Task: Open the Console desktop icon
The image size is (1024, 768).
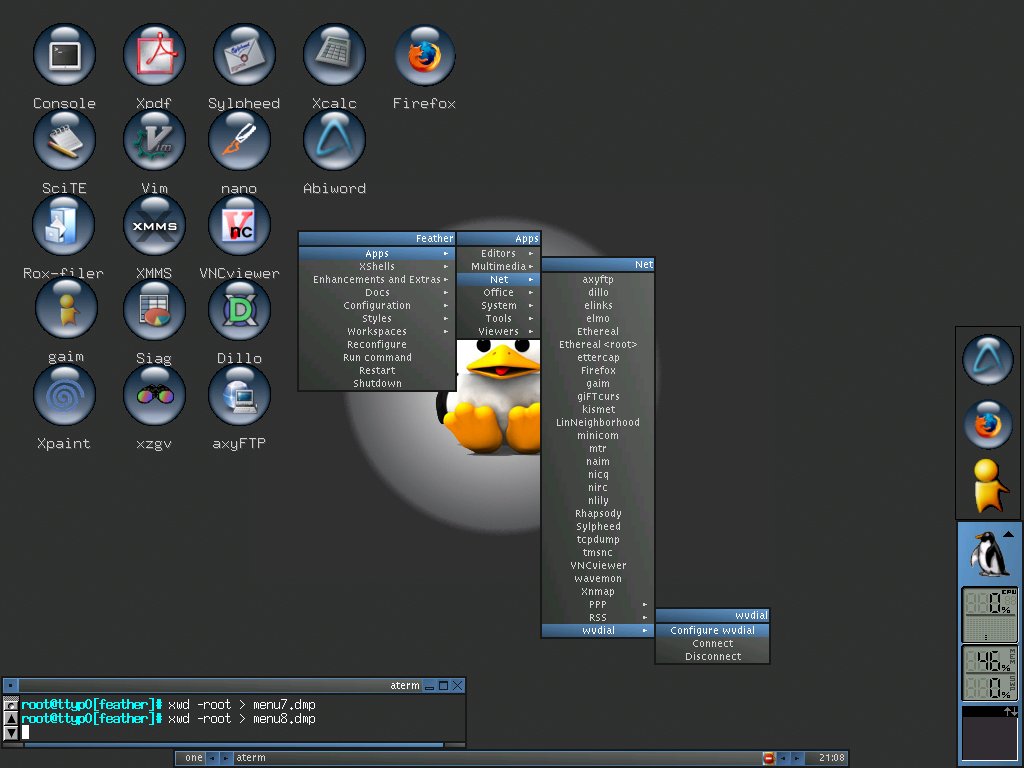Action: 64,55
